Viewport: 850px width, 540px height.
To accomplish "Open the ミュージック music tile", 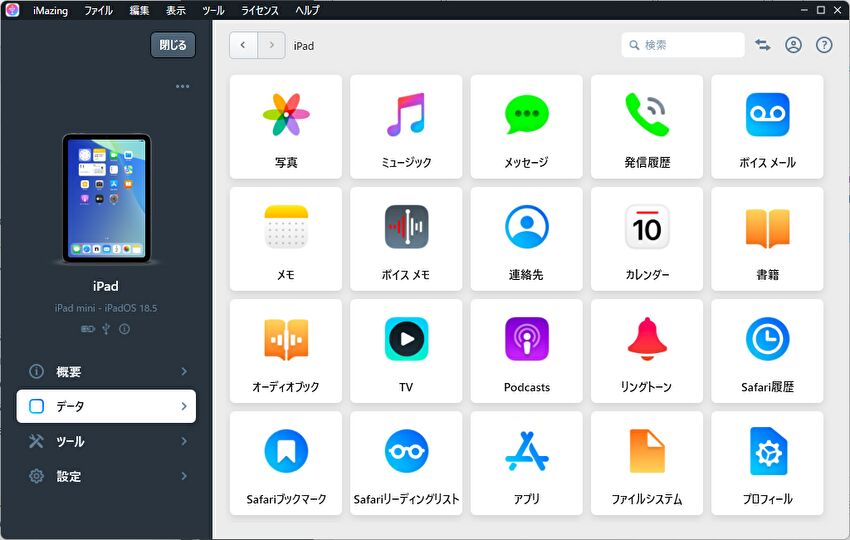I will [x=406, y=127].
